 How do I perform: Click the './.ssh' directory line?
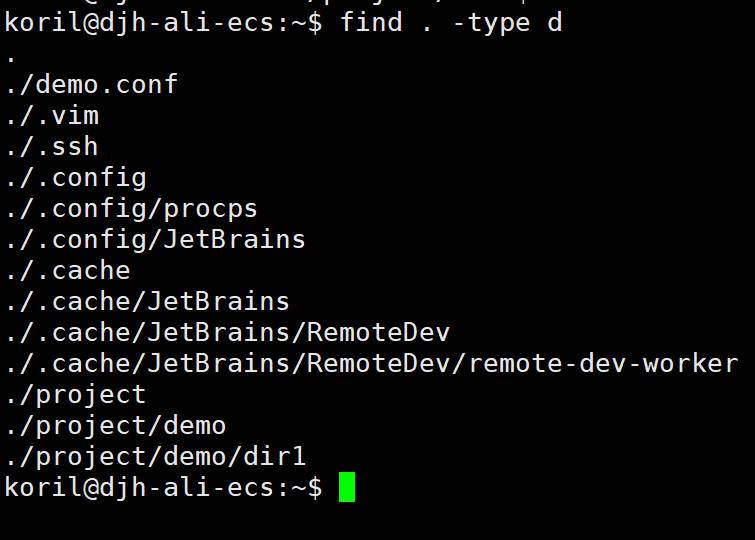(x=51, y=146)
